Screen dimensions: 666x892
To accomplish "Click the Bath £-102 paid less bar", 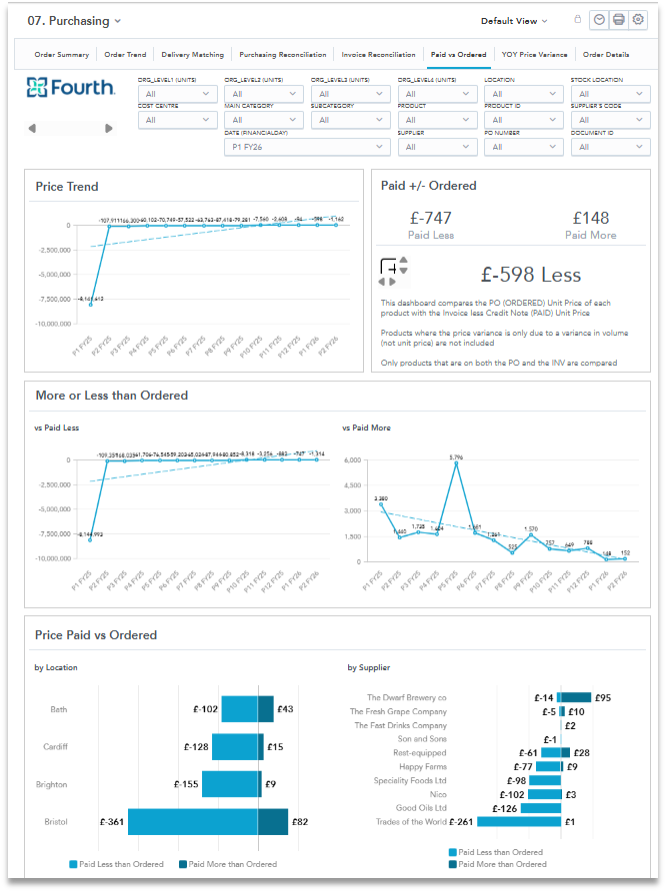I will [x=239, y=709].
